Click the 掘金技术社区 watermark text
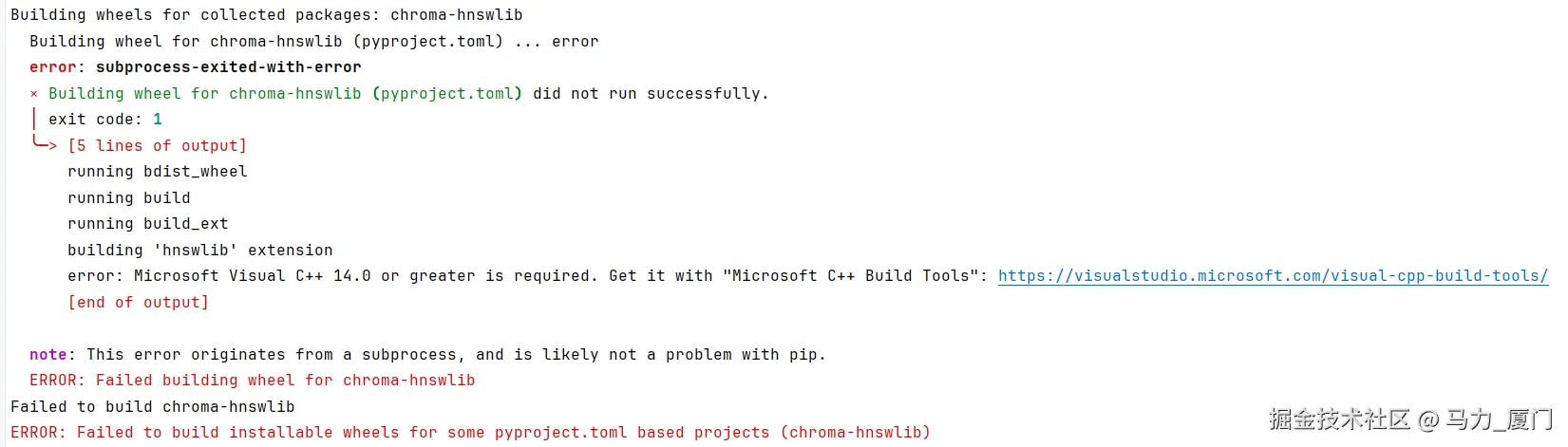 [x=1339, y=419]
